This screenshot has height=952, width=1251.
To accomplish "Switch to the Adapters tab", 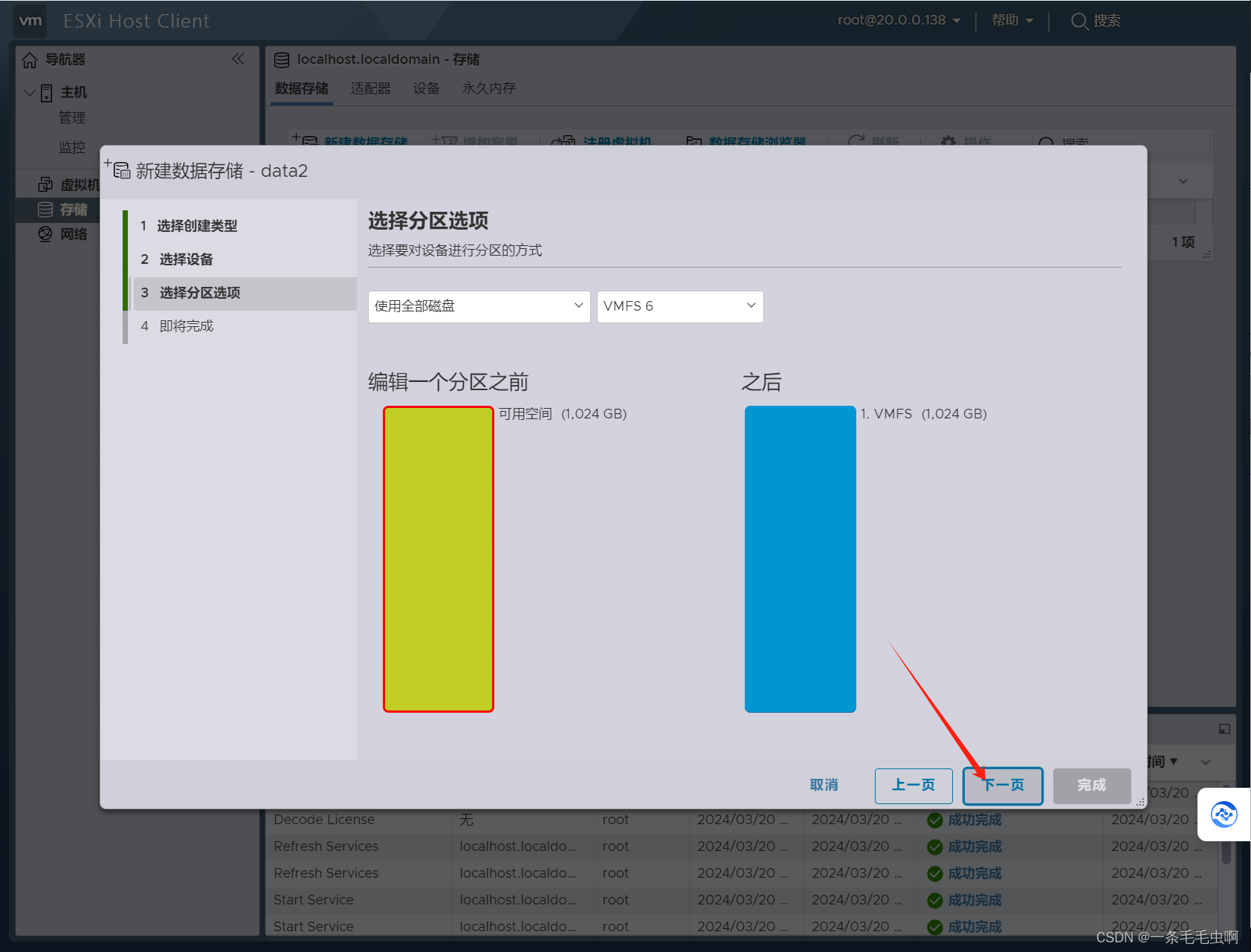I will [x=370, y=88].
